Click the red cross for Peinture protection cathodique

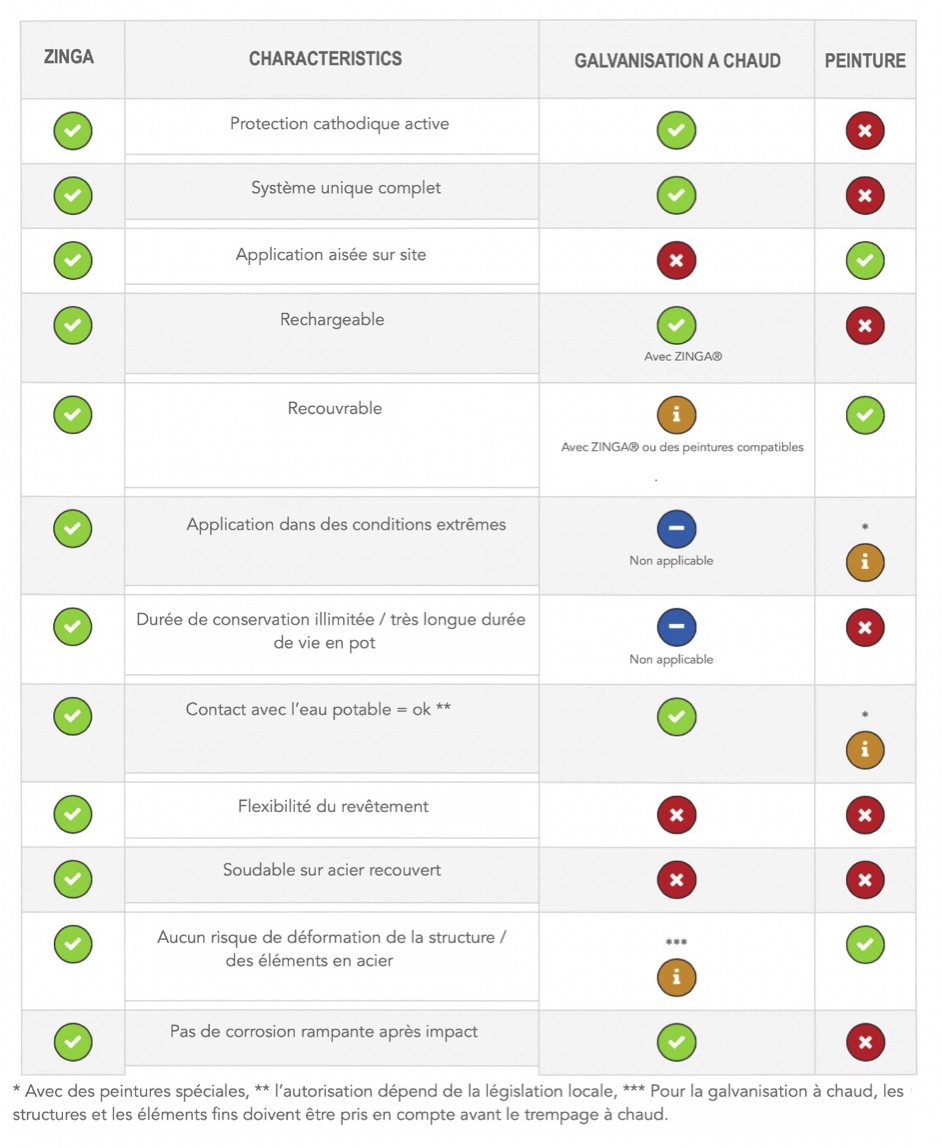tap(864, 131)
